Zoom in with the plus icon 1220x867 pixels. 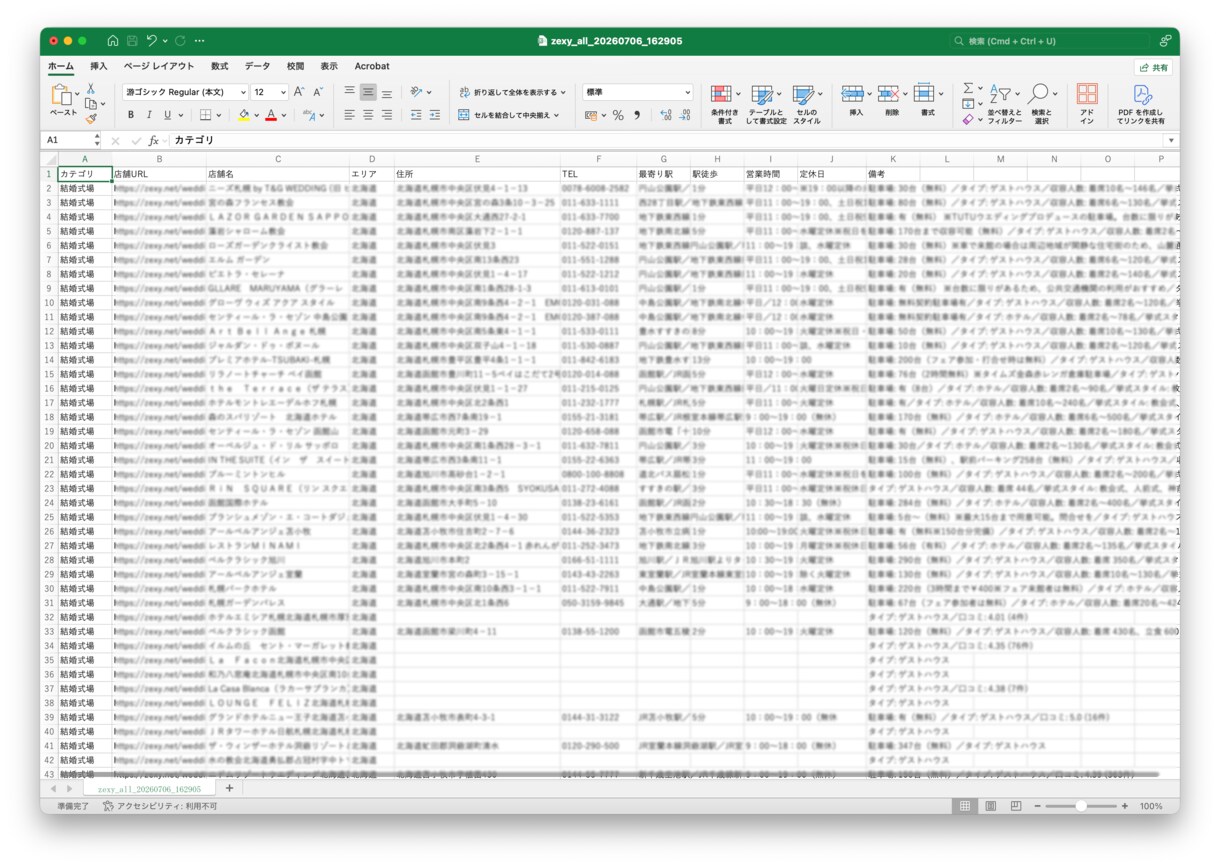pos(1124,806)
